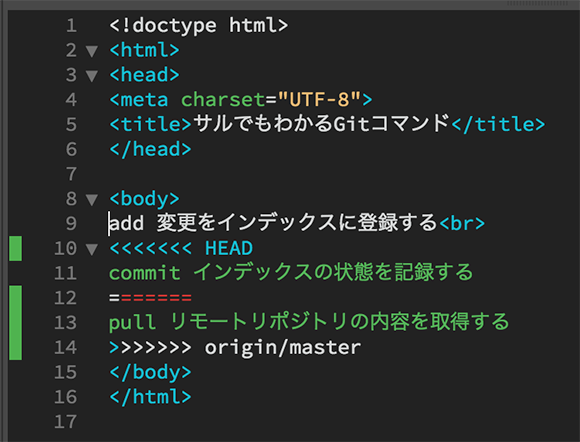The height and width of the screenshot is (442, 580).
Task: Select line number 12 in the gutter
Action: pyautogui.click(x=65, y=298)
